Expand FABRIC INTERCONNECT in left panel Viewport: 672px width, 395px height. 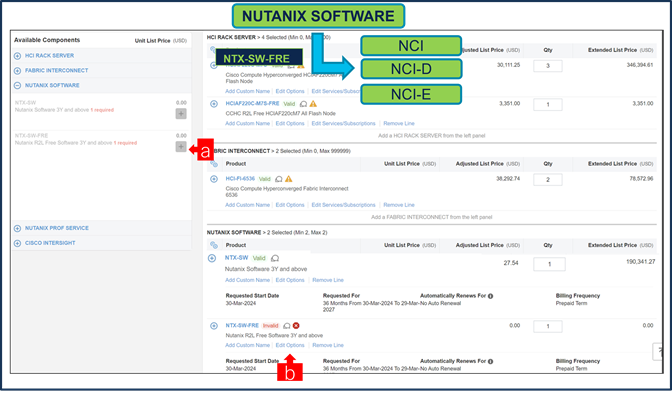[17, 71]
